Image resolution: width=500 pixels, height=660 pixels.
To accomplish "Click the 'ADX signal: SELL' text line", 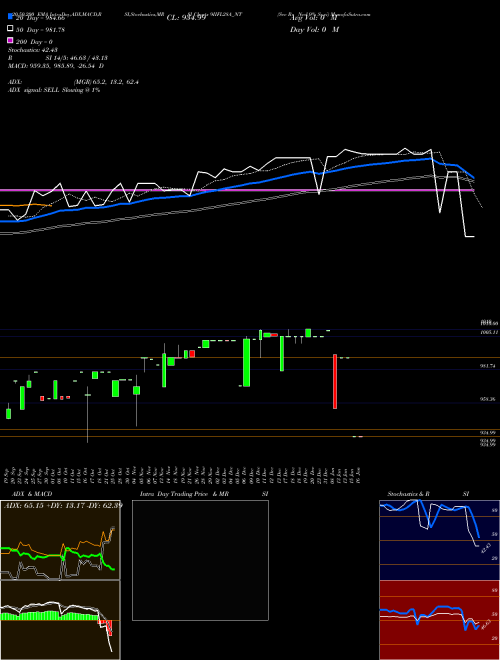I will tap(54, 90).
